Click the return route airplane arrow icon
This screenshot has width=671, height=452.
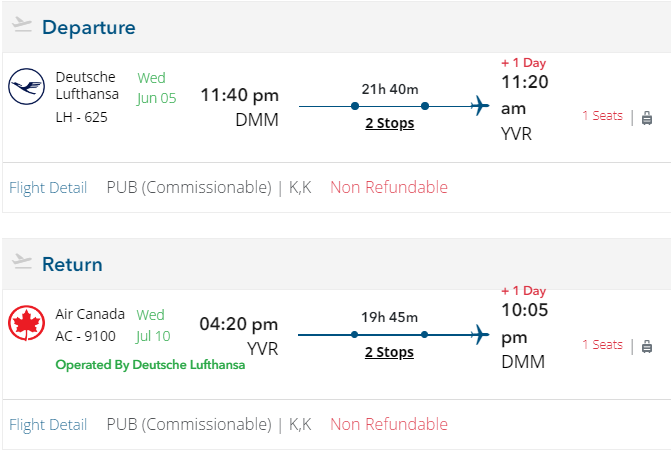point(478,334)
